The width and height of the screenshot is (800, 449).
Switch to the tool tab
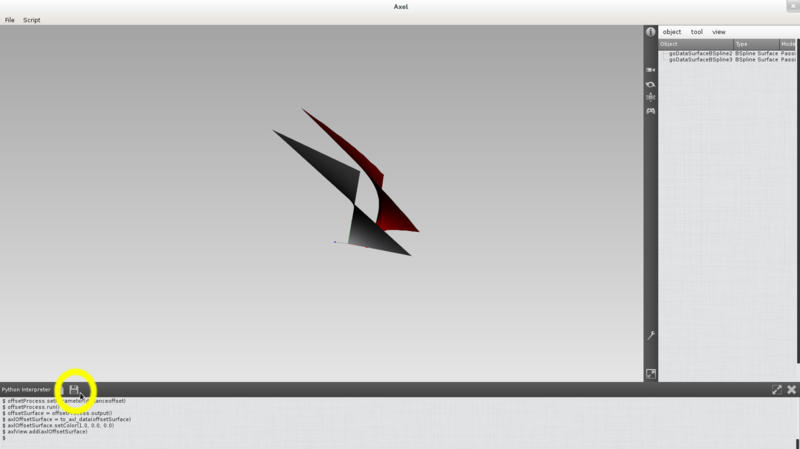tap(696, 32)
